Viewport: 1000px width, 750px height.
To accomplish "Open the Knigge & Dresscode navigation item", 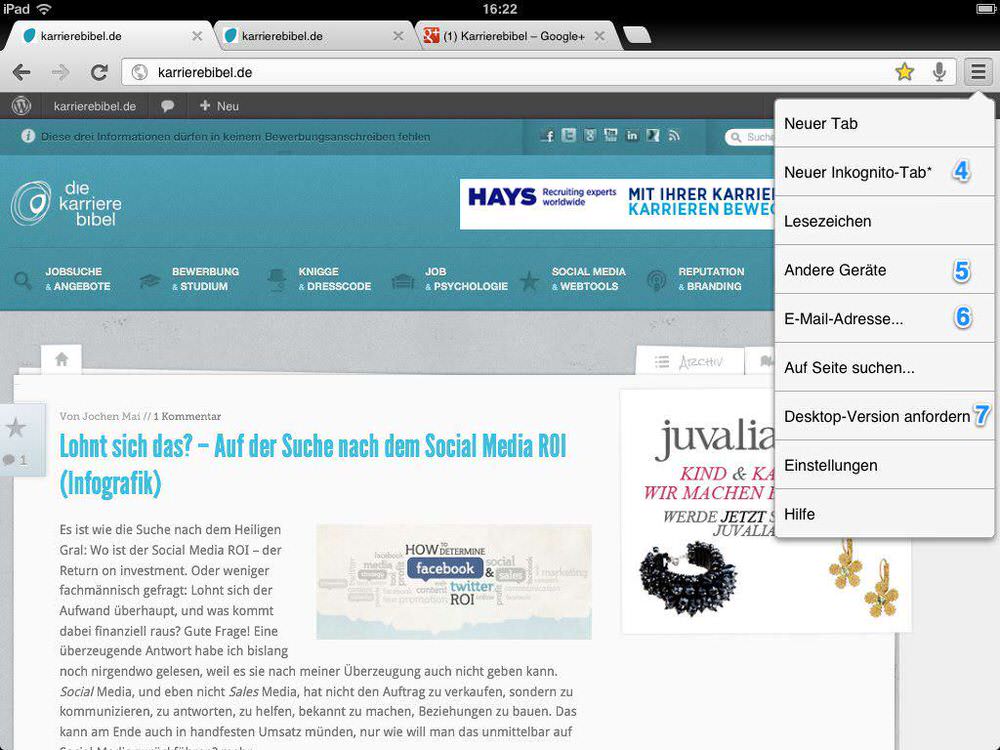I will point(319,279).
